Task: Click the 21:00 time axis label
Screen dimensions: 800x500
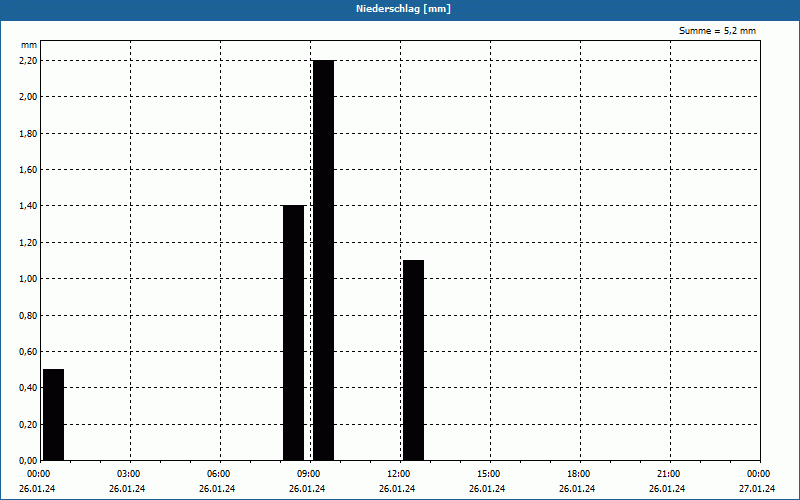Action: (669, 474)
